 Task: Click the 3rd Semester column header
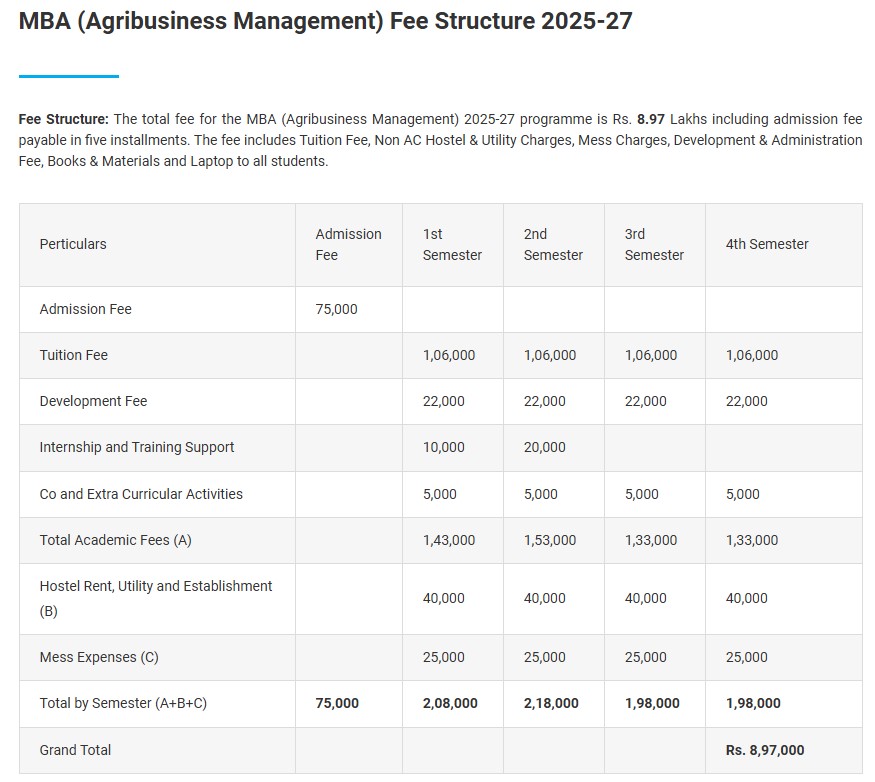654,244
